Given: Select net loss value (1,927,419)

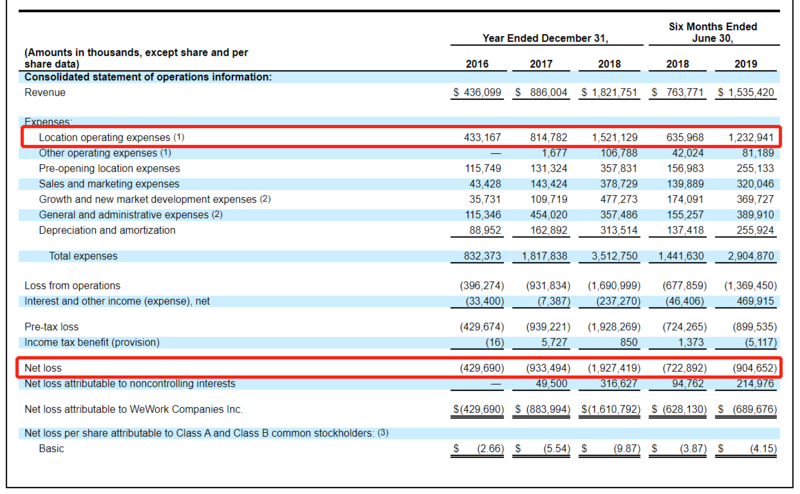Looking at the screenshot, I should pos(614,368).
